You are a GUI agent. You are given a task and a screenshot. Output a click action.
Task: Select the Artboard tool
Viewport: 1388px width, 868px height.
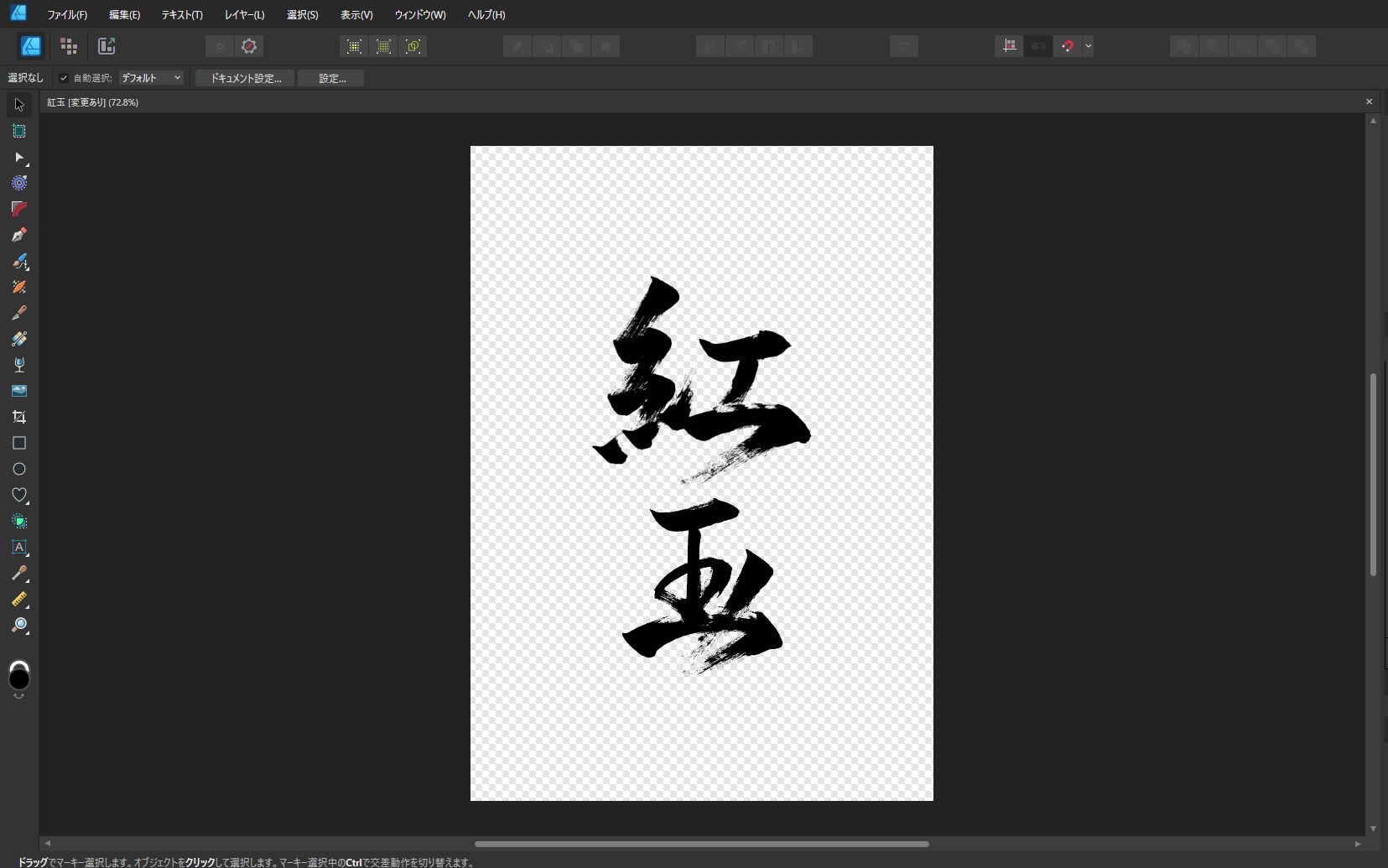coord(19,131)
